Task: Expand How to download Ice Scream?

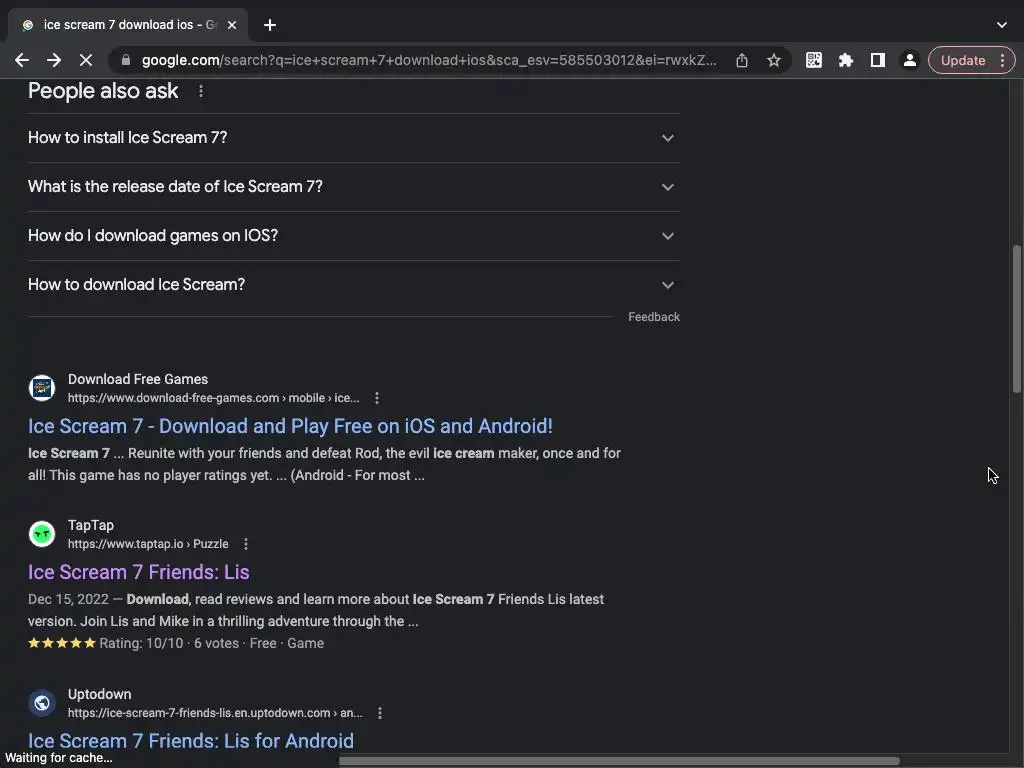Action: (x=353, y=285)
